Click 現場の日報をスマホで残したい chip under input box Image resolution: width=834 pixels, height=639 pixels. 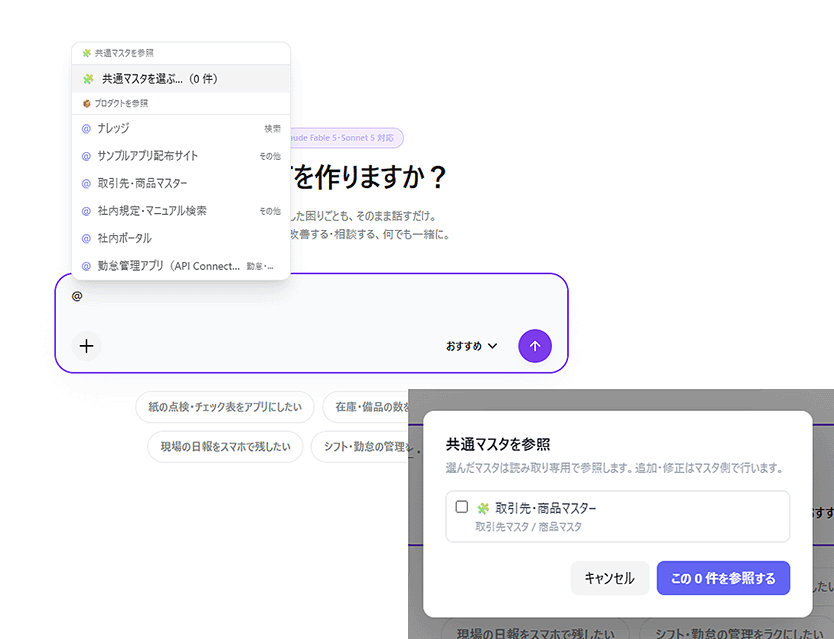coord(226,446)
